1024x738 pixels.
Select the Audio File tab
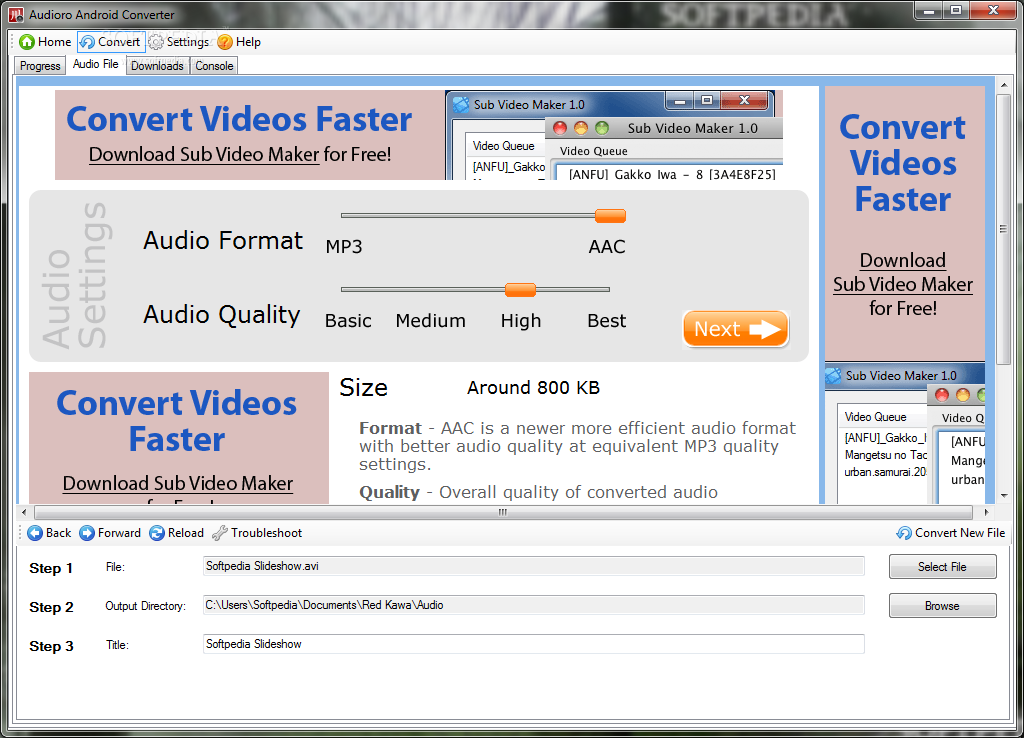click(95, 64)
